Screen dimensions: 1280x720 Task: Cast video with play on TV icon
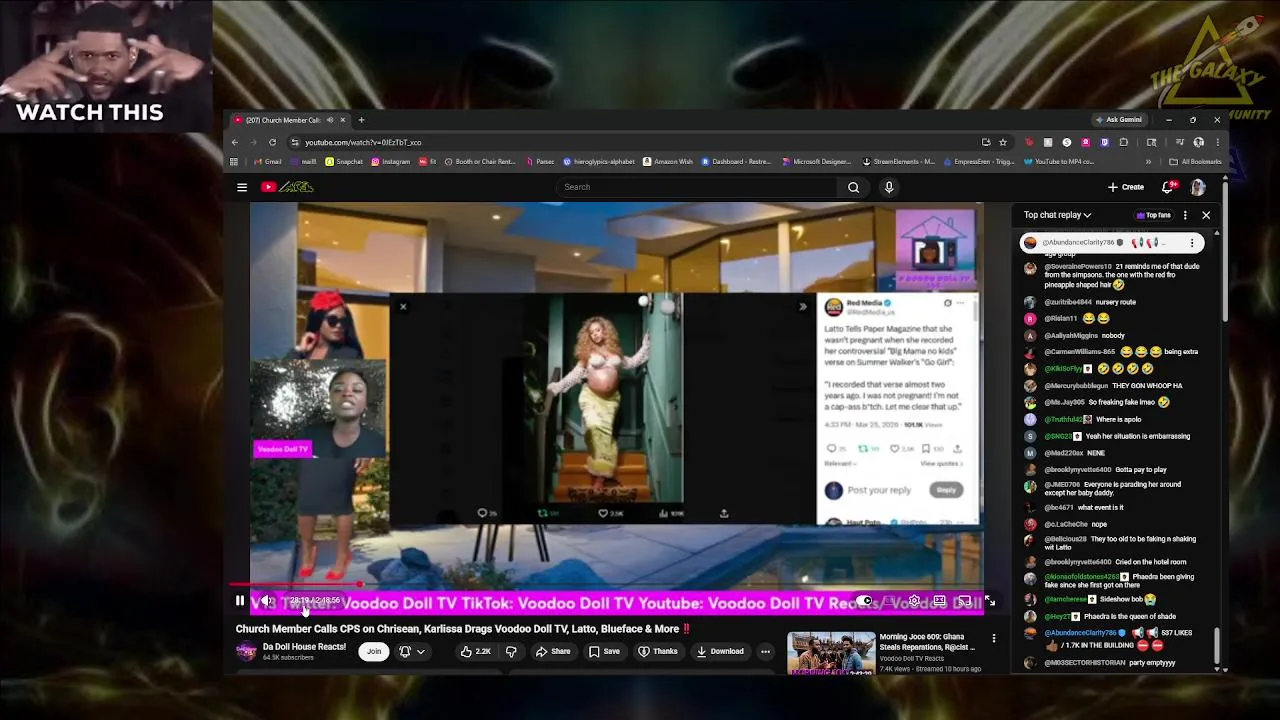click(964, 601)
